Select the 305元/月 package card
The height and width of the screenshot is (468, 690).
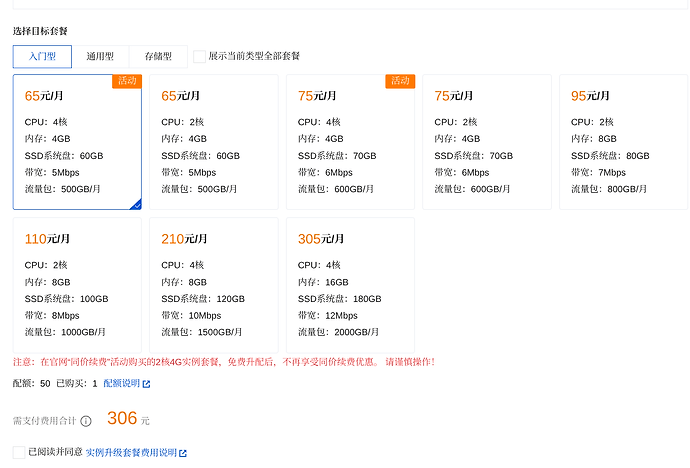(x=350, y=285)
